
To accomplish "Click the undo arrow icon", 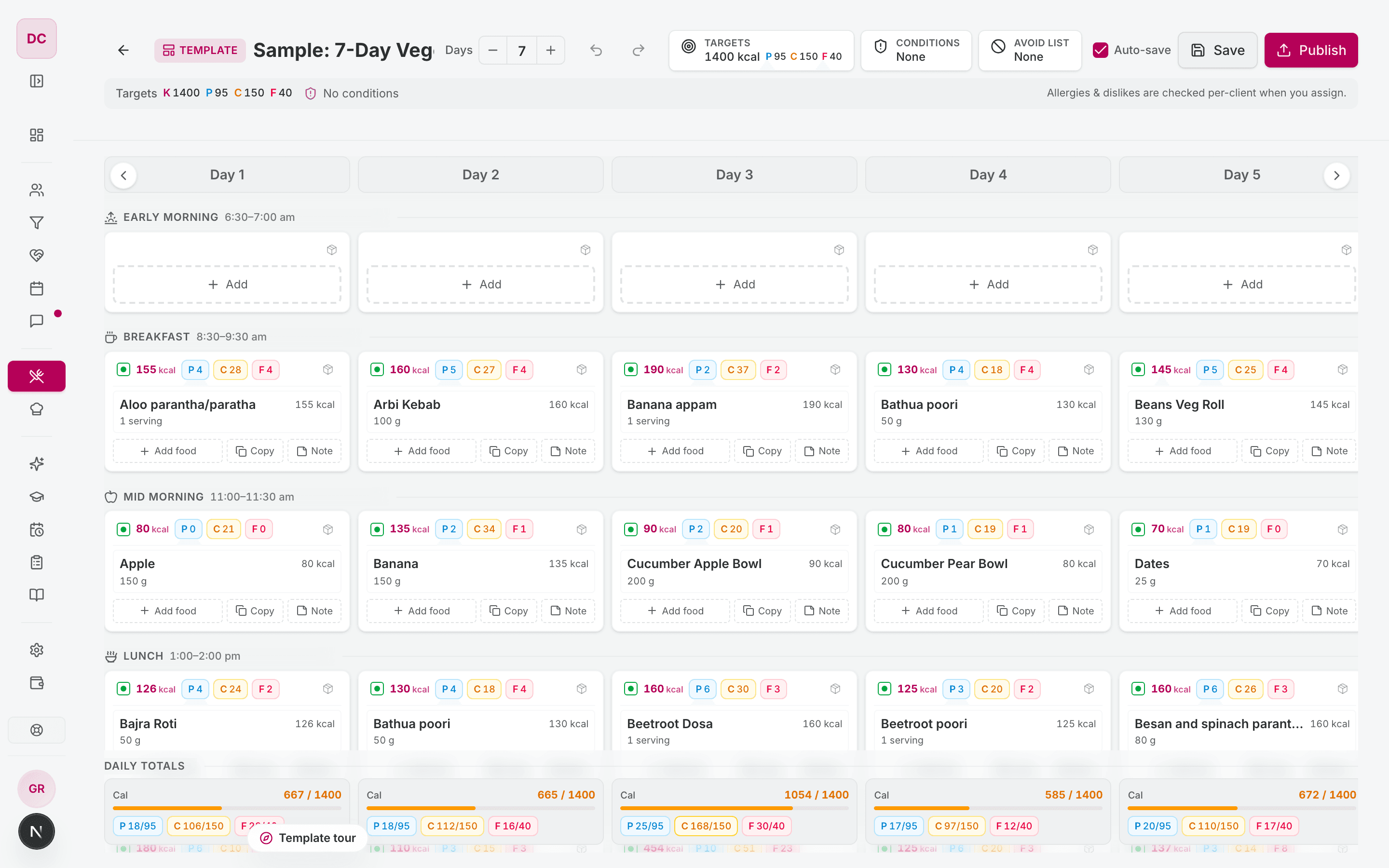I will coord(596,51).
